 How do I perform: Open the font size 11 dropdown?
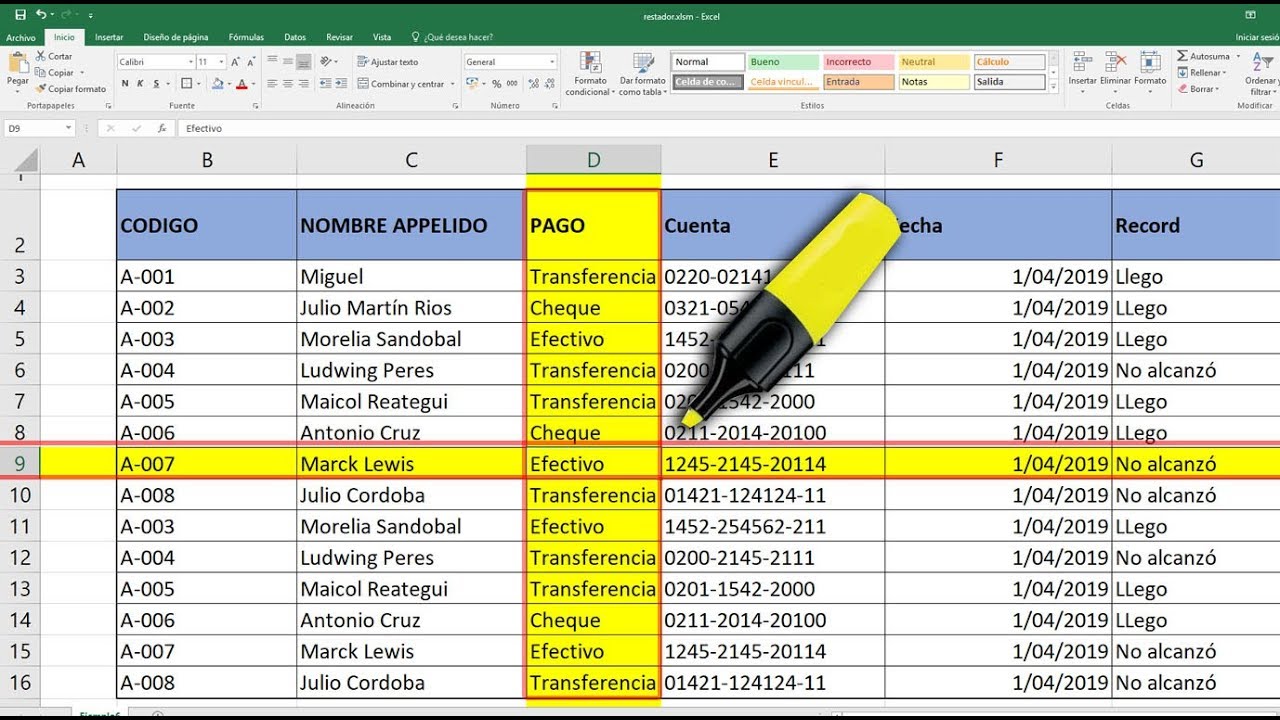point(220,62)
